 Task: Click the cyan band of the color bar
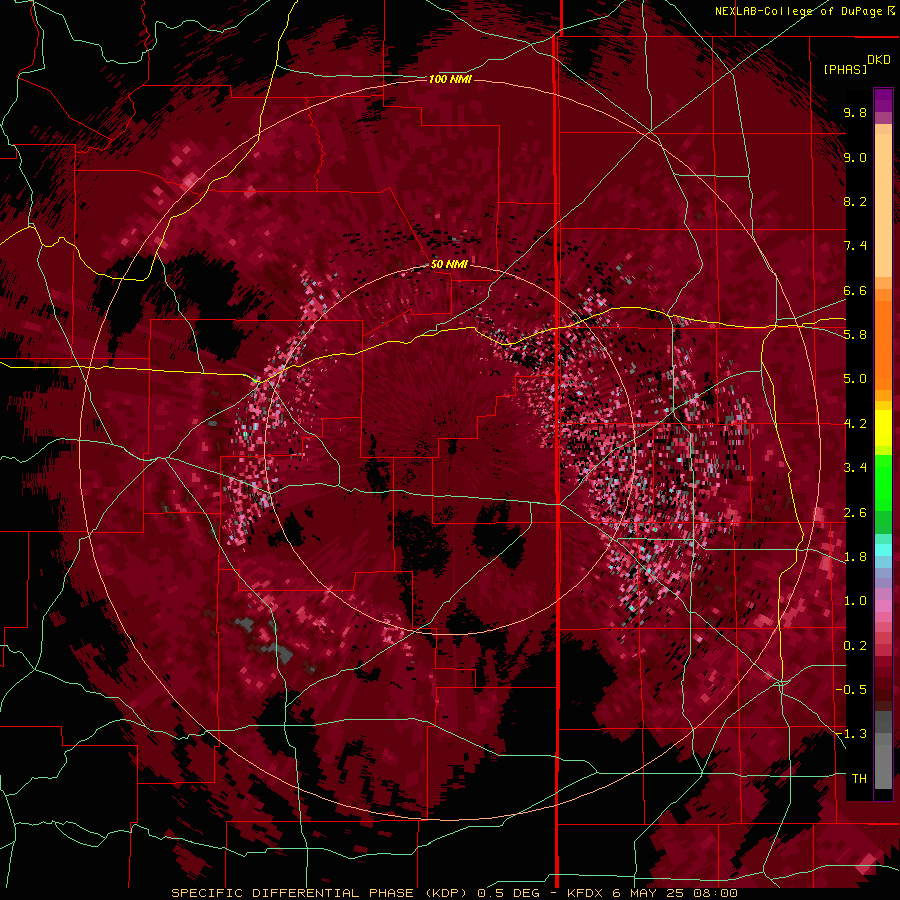(883, 550)
